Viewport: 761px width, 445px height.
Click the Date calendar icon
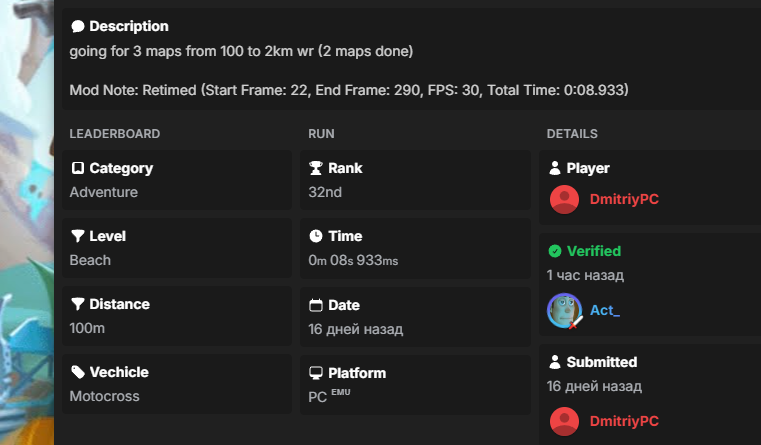coord(316,305)
